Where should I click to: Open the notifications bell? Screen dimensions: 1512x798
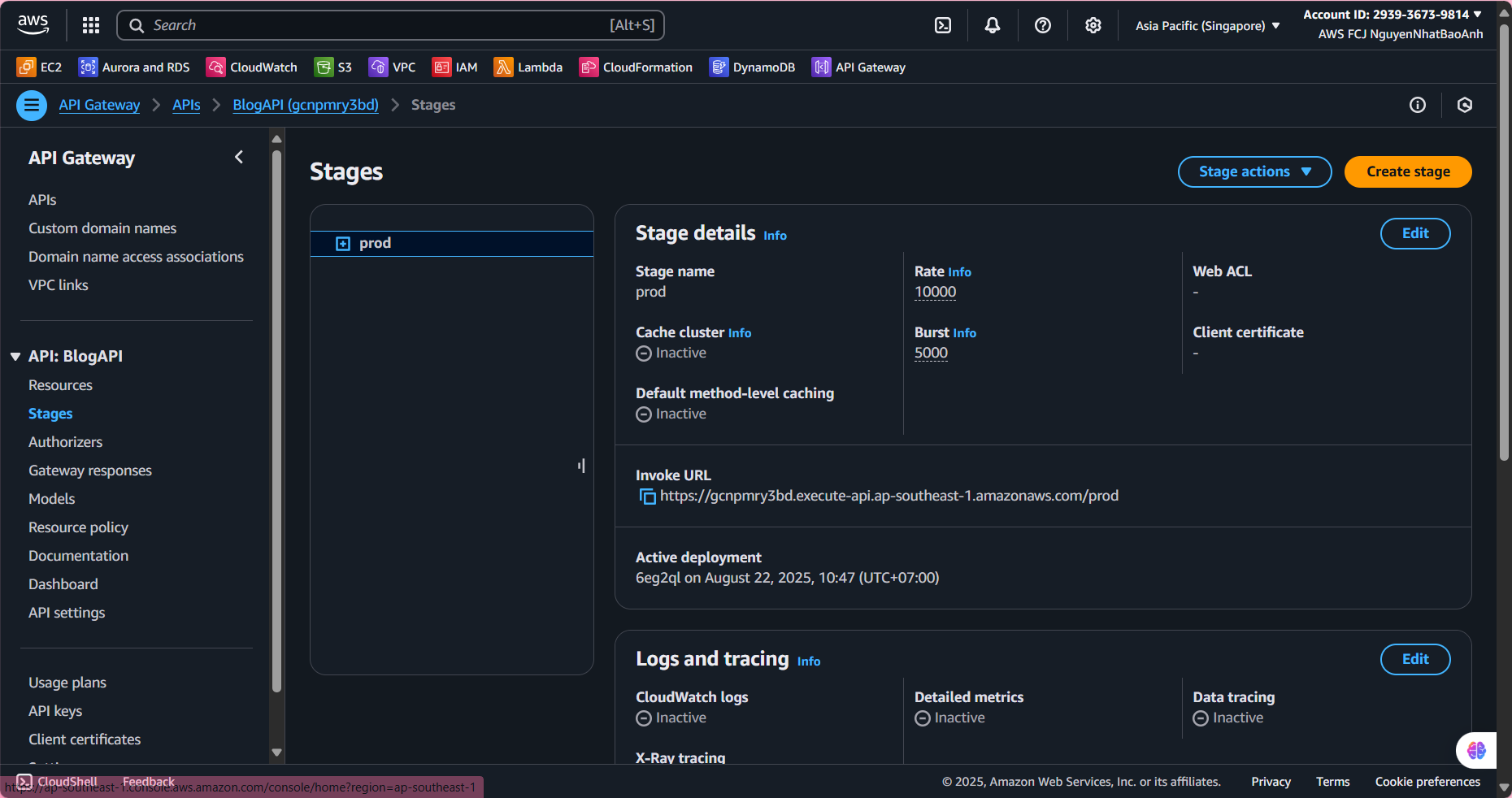[x=993, y=25]
